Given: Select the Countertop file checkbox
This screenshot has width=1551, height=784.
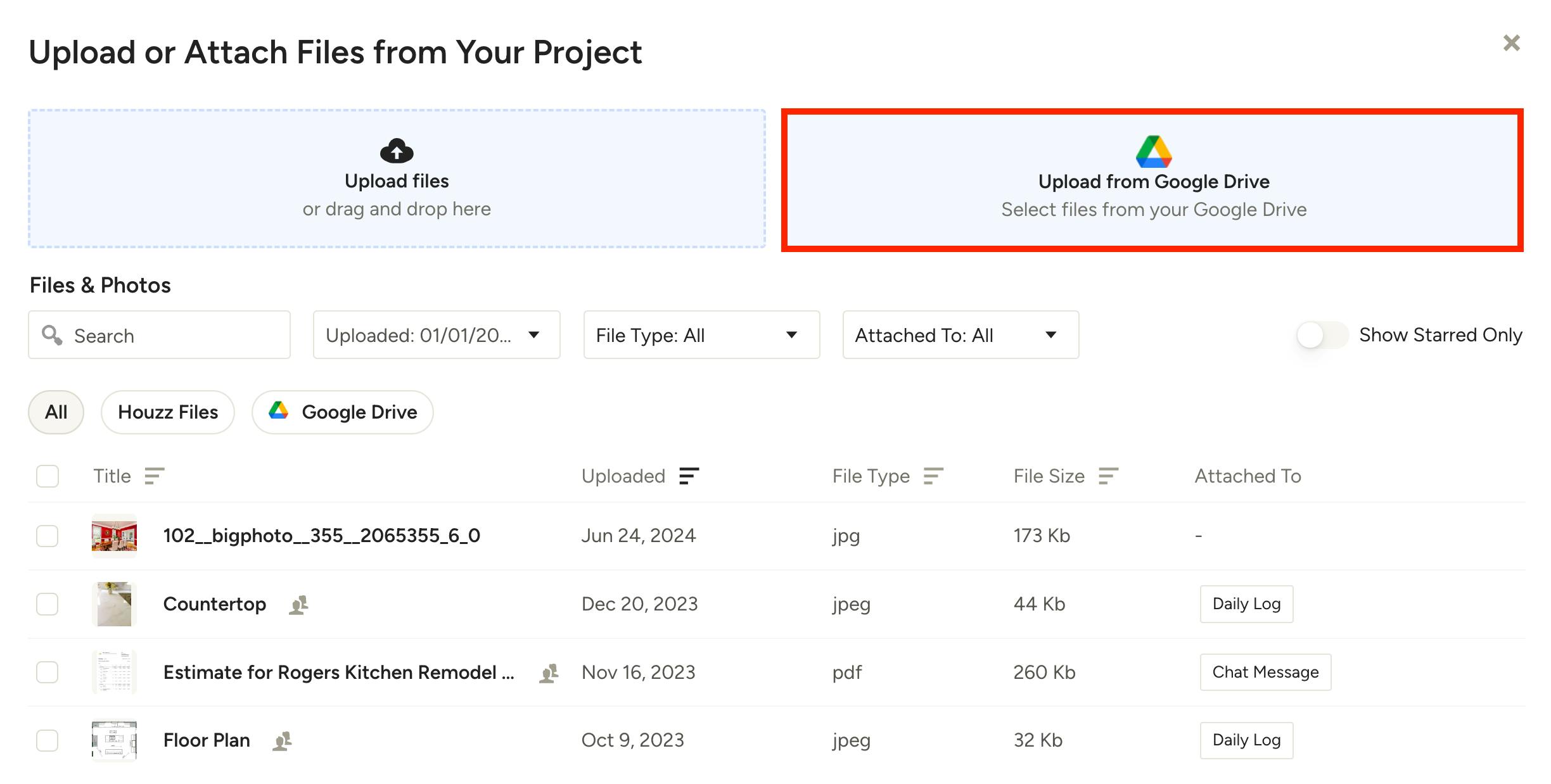Looking at the screenshot, I should (x=48, y=604).
